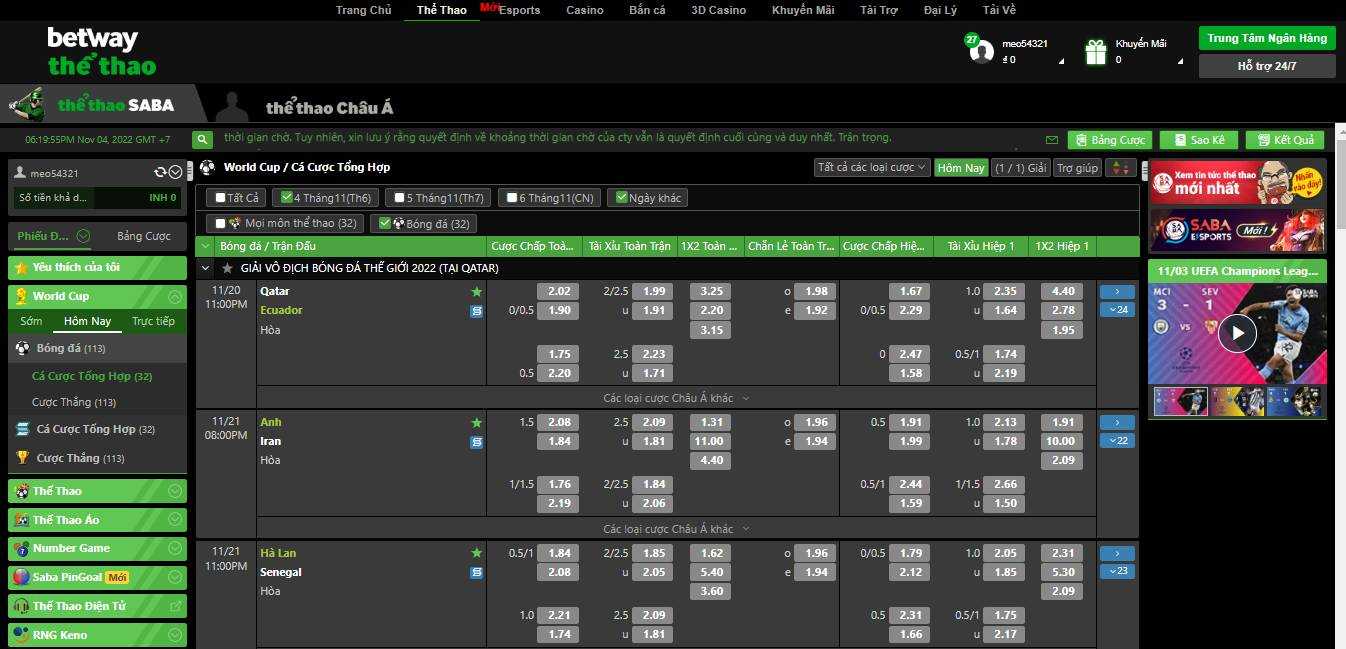Open the Tất cả các loại cược dropdown

click(872, 168)
